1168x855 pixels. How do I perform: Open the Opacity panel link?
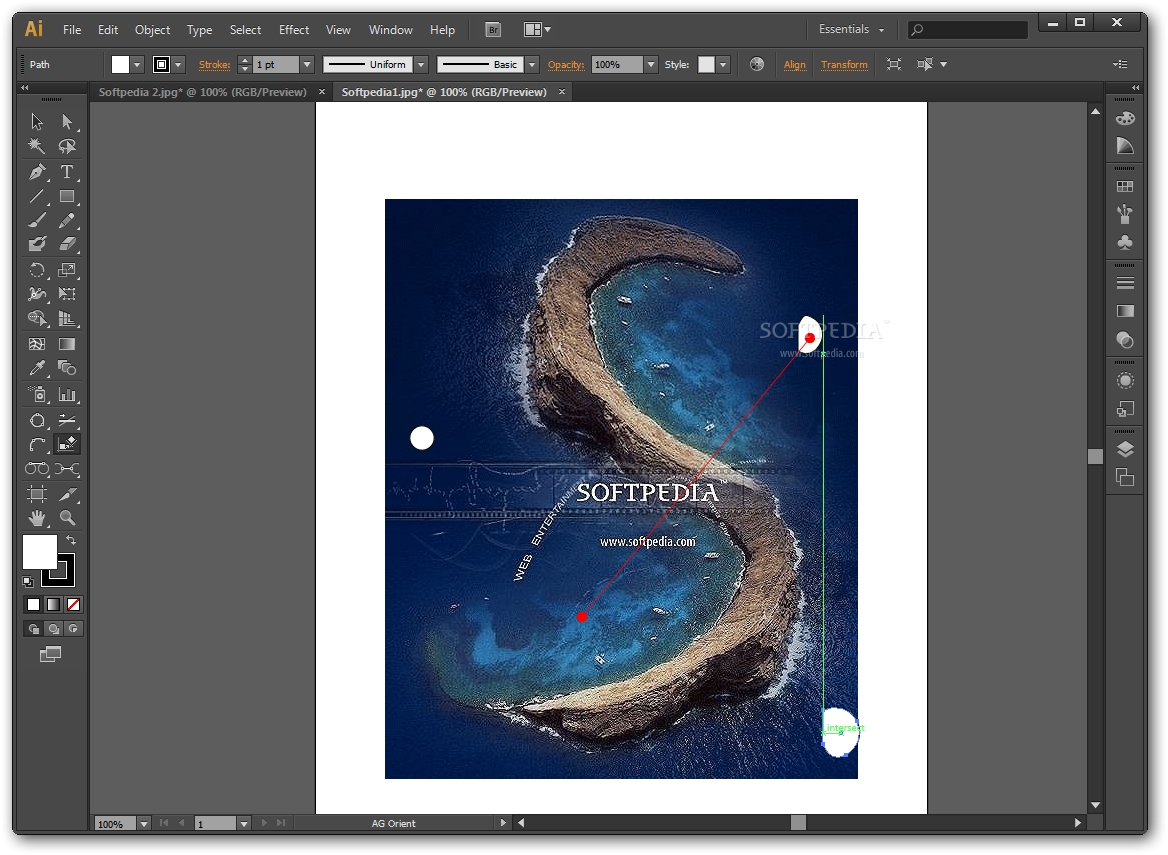click(566, 65)
